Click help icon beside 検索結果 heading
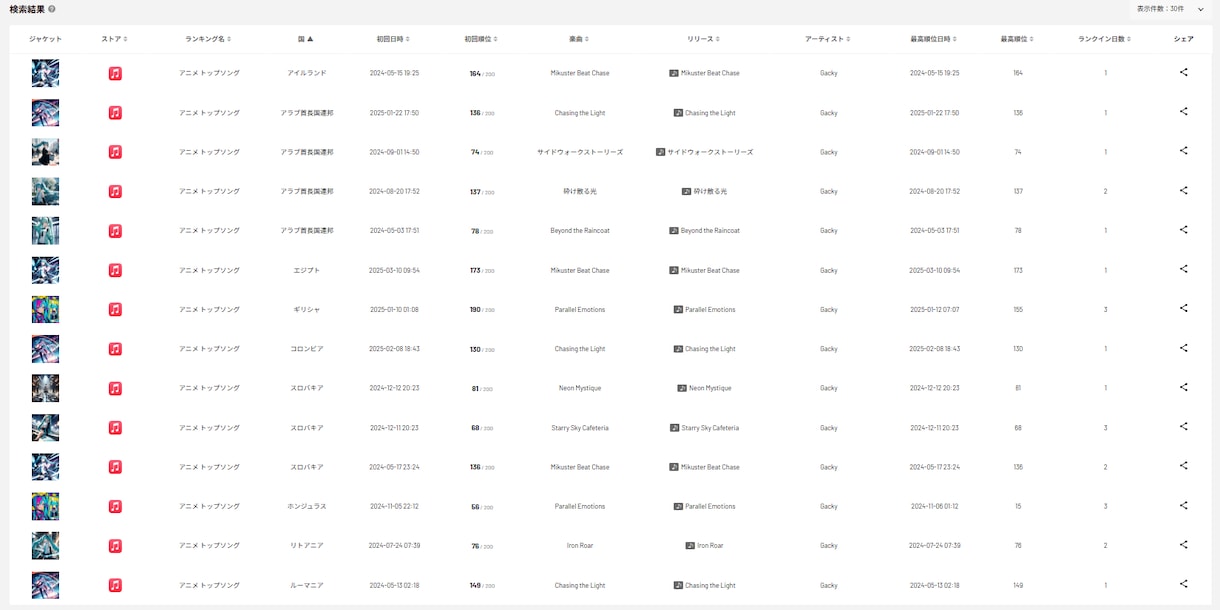The height and width of the screenshot is (610, 1220). point(52,8)
